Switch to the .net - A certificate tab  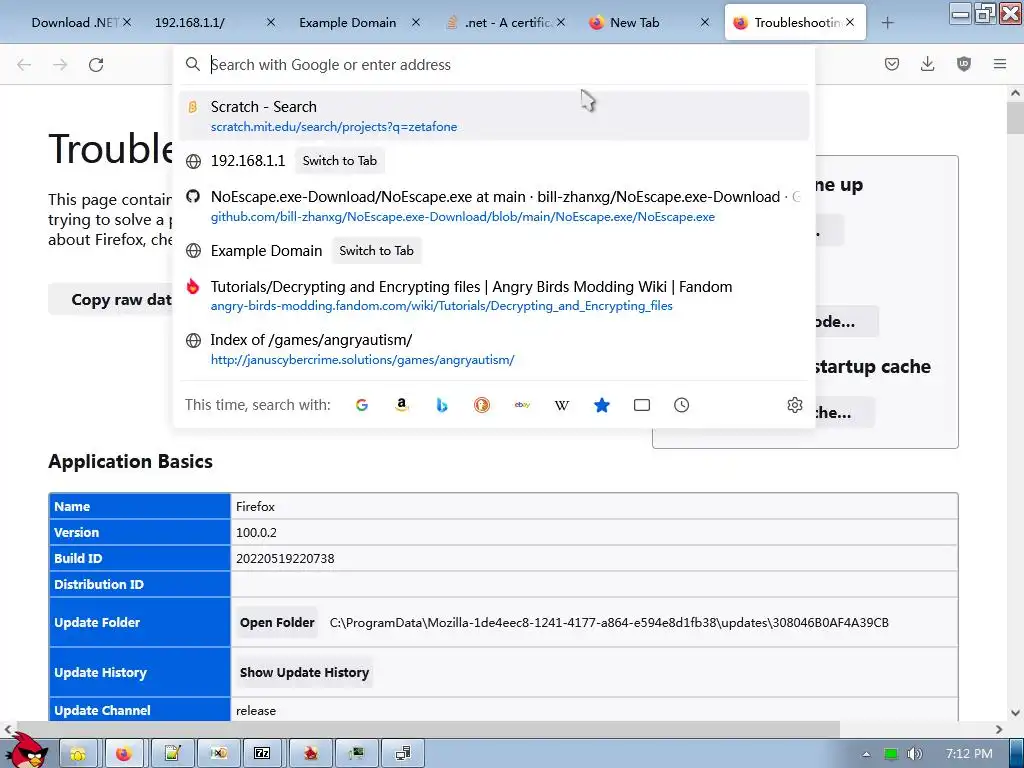(x=505, y=22)
